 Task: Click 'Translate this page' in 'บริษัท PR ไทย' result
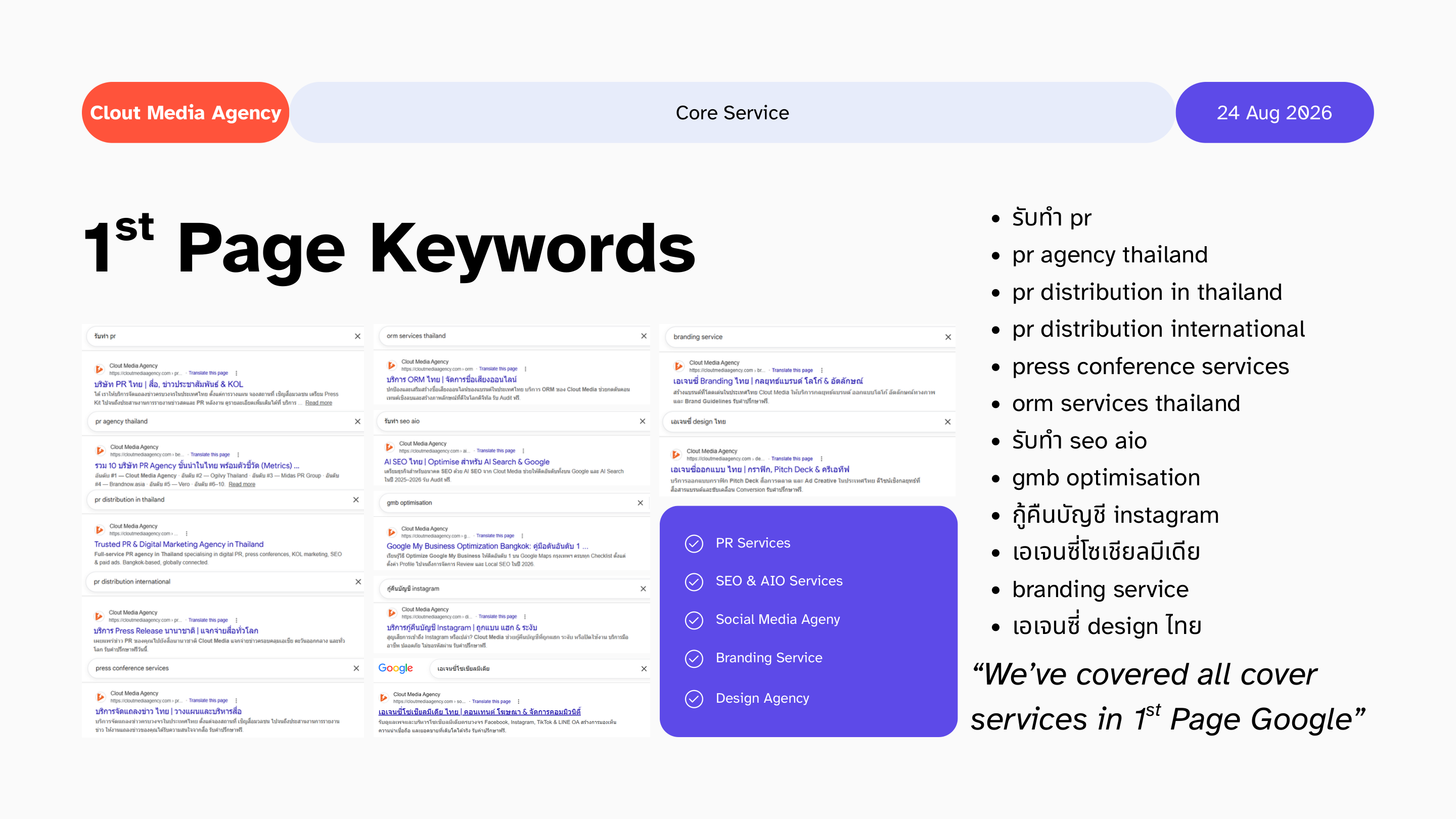(x=208, y=373)
